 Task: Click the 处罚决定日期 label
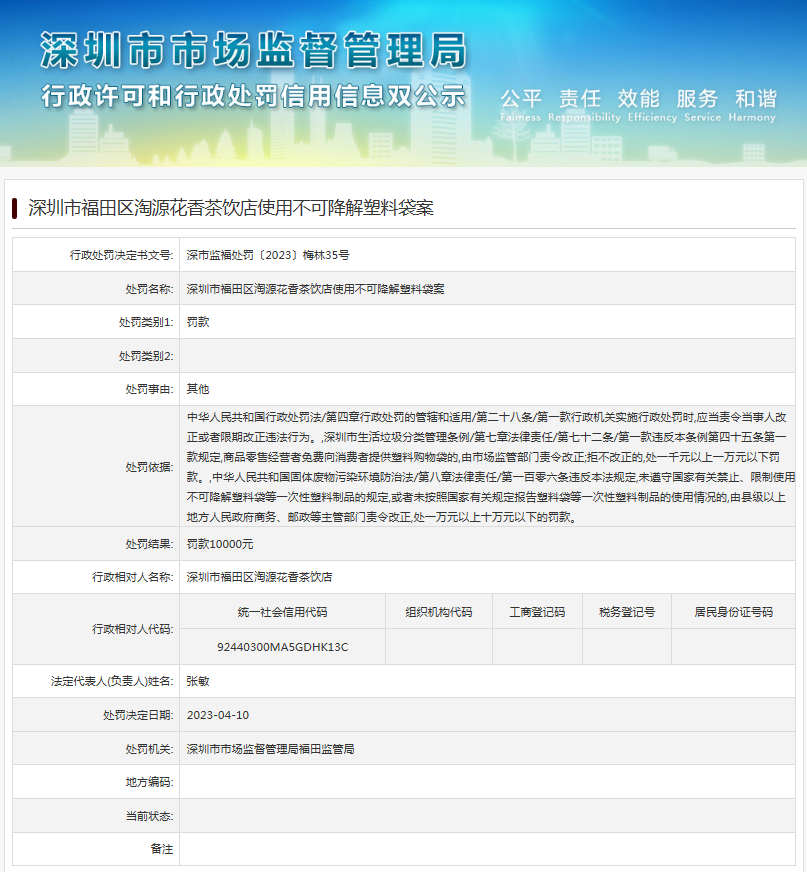[138, 715]
